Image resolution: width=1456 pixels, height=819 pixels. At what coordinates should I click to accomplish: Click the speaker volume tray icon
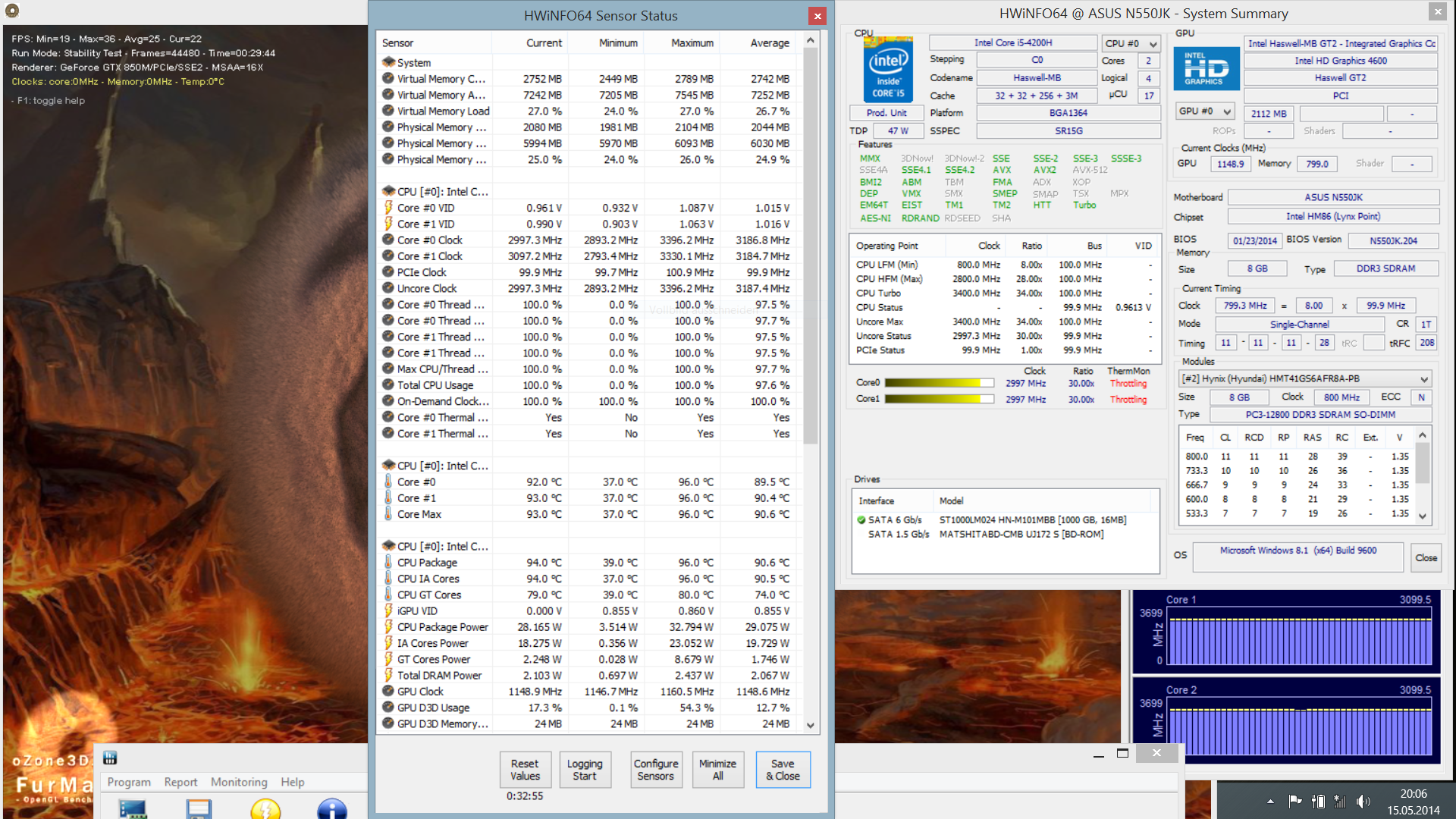click(1363, 802)
